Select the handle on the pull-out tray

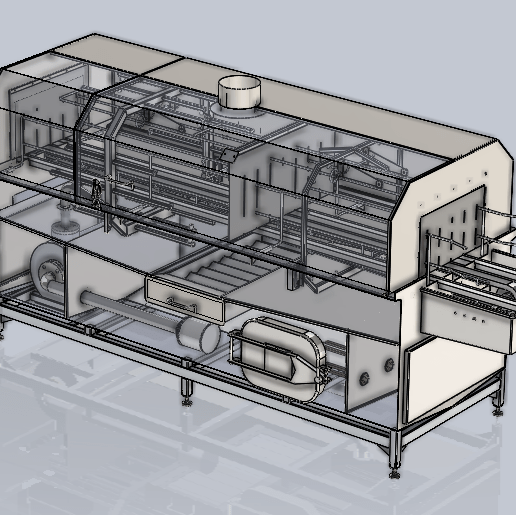click(x=181, y=305)
